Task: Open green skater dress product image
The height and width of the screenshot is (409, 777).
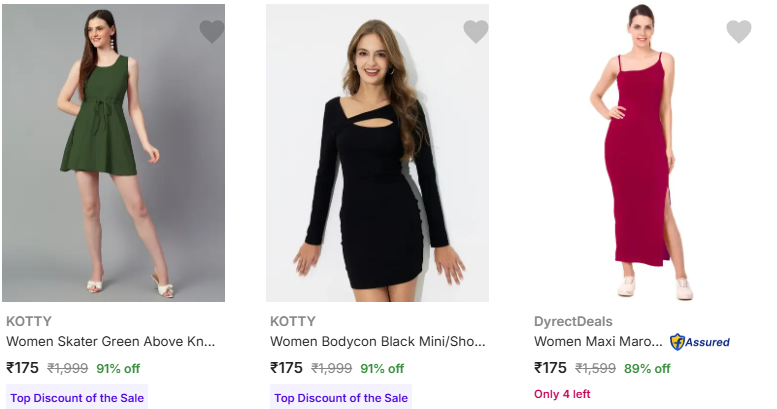Action: click(113, 155)
